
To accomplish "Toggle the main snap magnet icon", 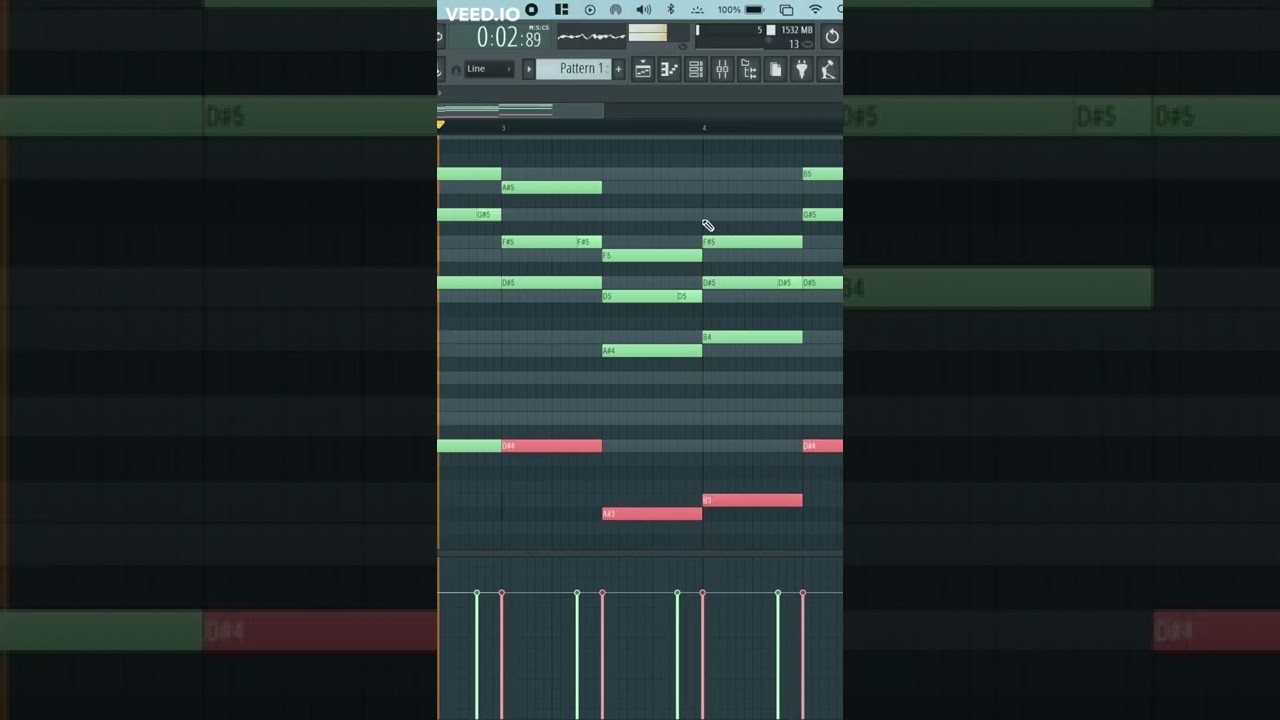I will click(456, 70).
